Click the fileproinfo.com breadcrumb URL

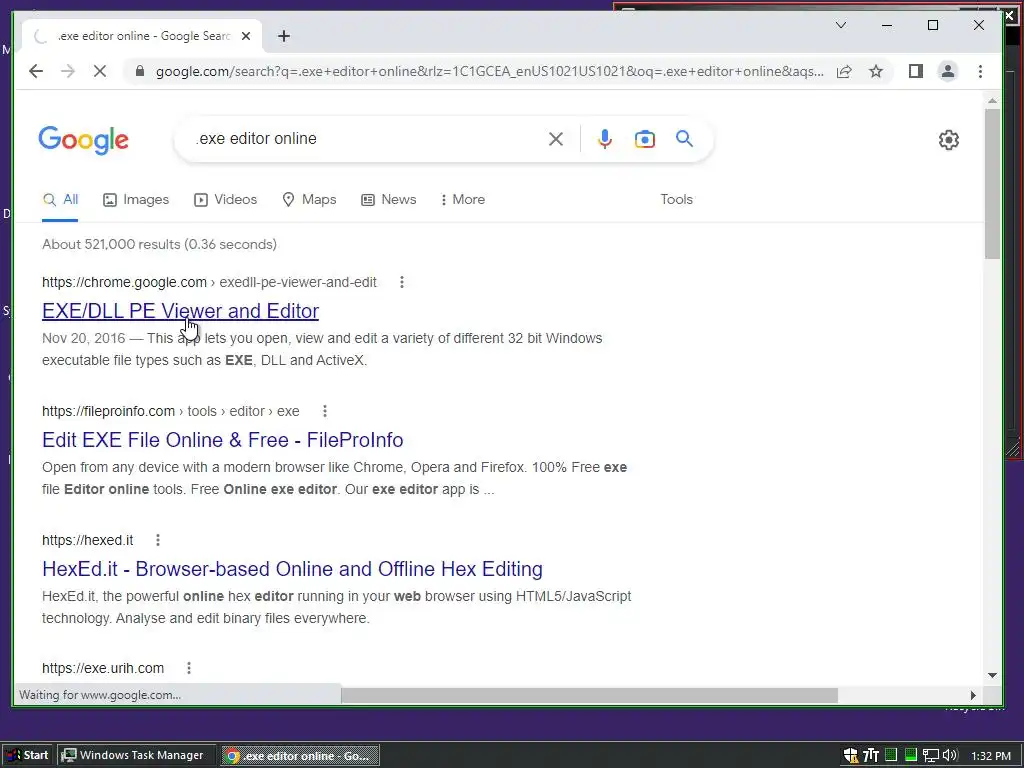point(170,411)
